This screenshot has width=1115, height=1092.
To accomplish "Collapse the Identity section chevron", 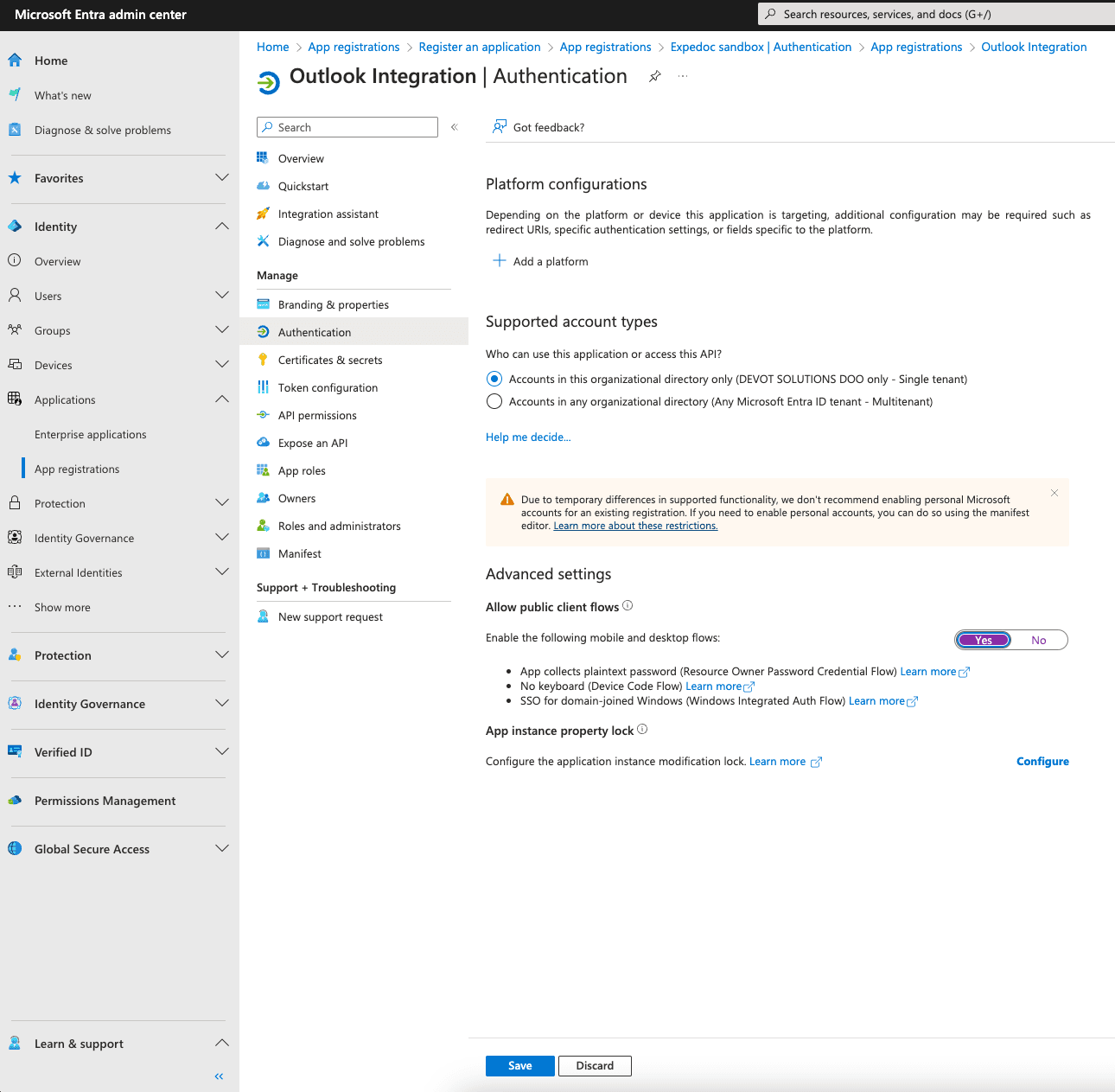I will pos(222,226).
